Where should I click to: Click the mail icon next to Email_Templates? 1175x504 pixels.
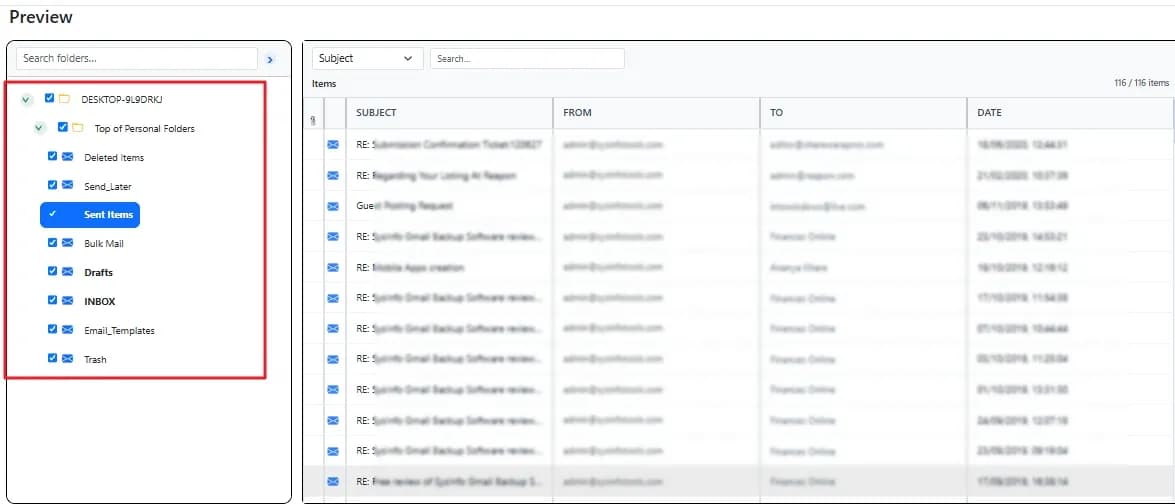(x=67, y=330)
